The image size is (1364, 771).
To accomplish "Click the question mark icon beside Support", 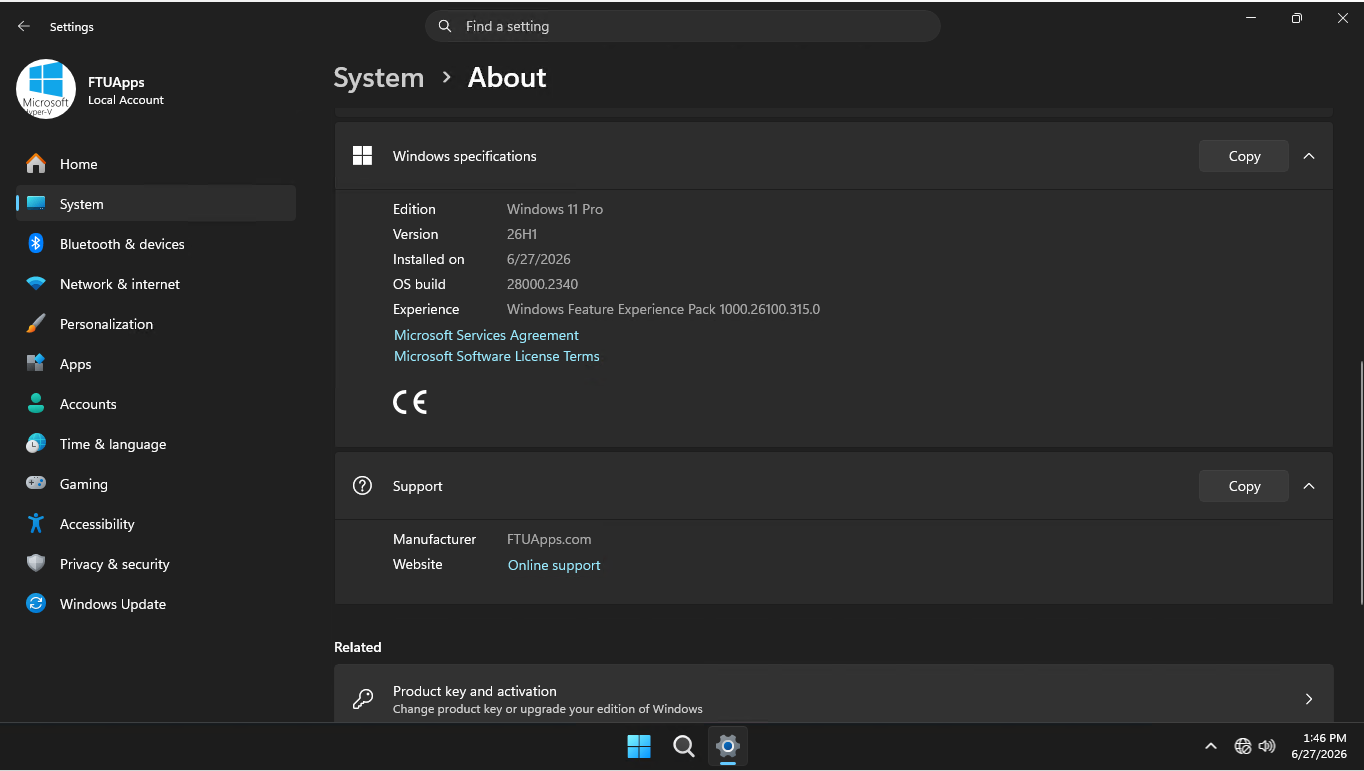I will pos(362,486).
